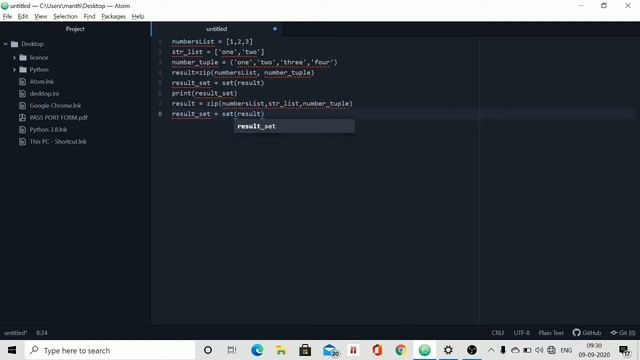Image resolution: width=640 pixels, height=360 pixels.
Task: Select the untitled editor tab
Action: [x=216, y=29]
